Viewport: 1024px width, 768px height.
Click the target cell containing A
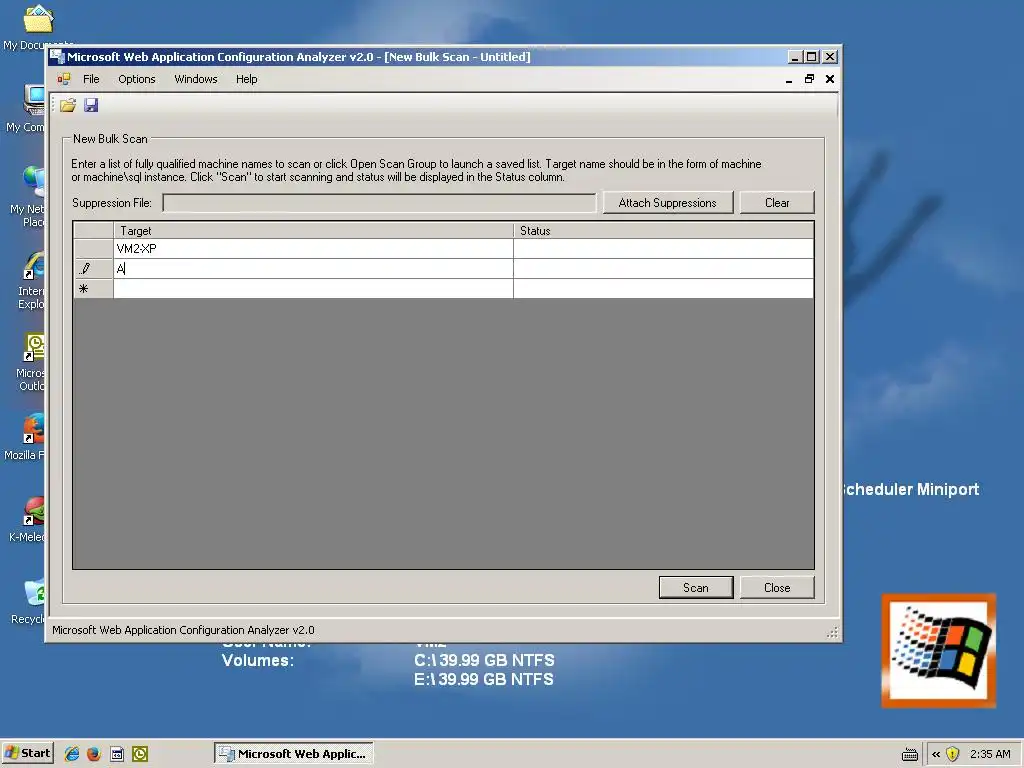[313, 268]
